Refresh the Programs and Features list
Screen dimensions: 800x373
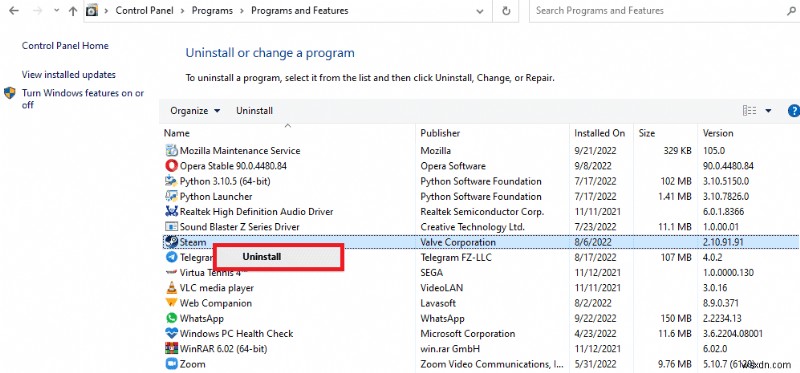click(506, 11)
